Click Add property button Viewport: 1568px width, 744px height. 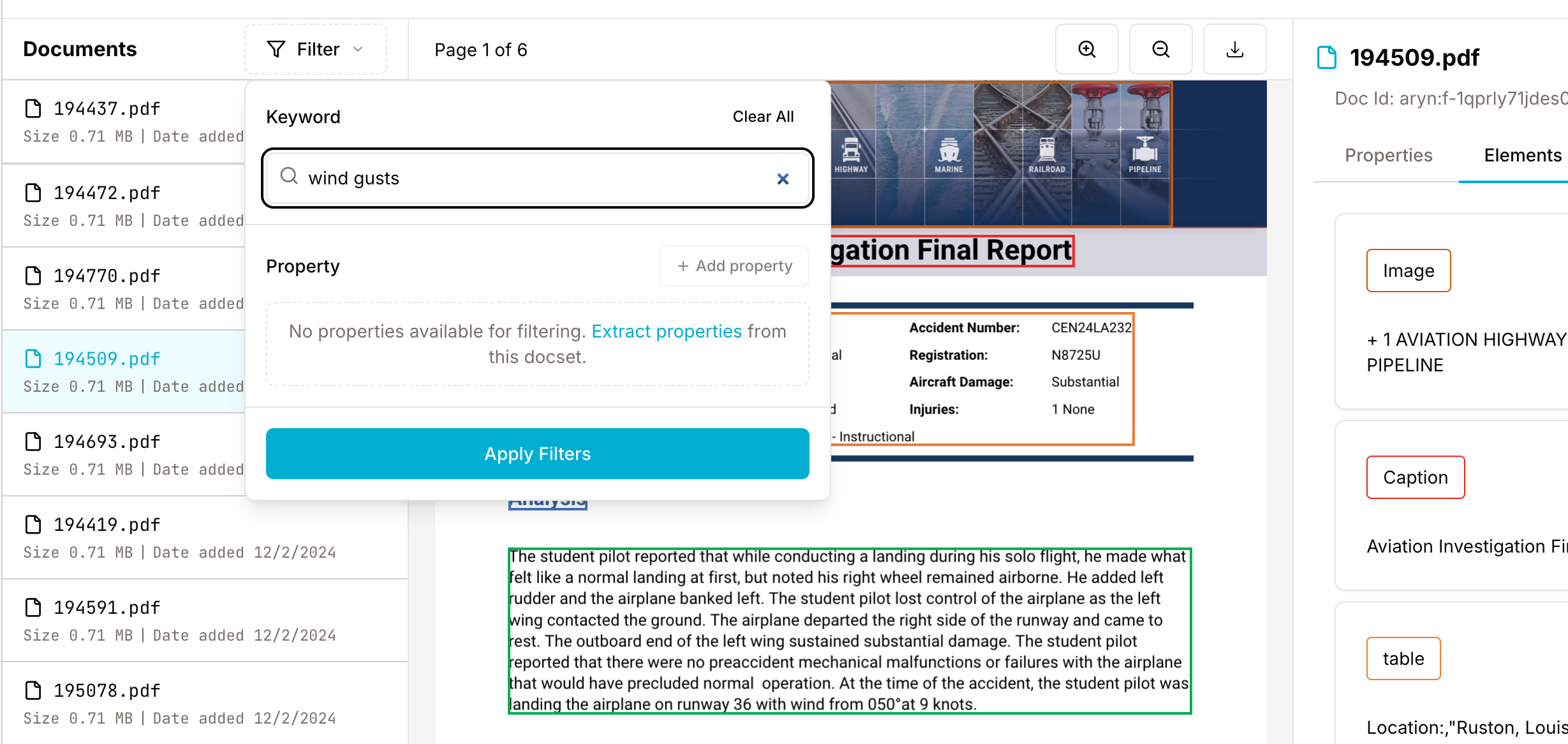[734, 266]
